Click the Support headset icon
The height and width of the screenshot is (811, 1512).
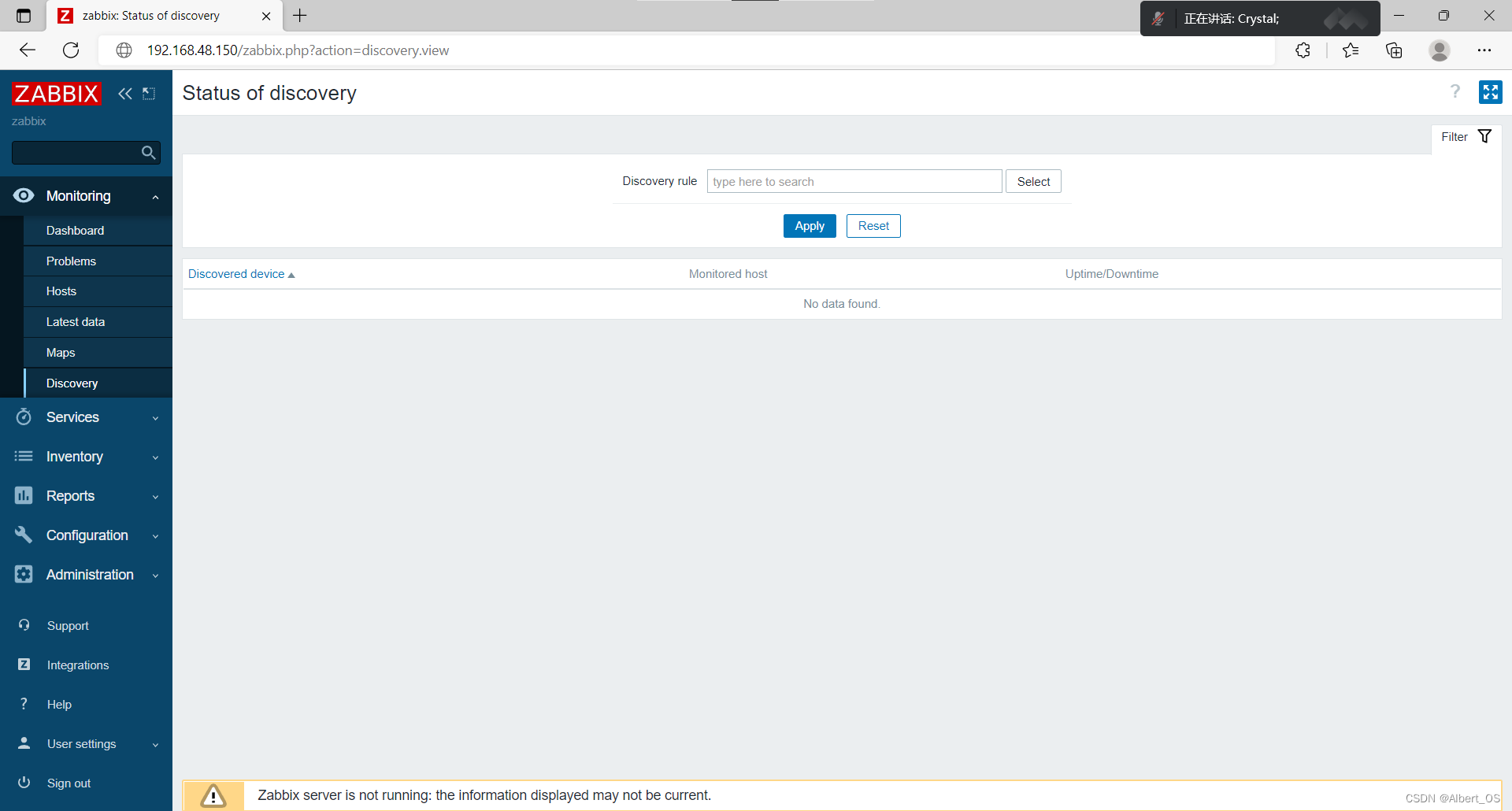point(24,625)
